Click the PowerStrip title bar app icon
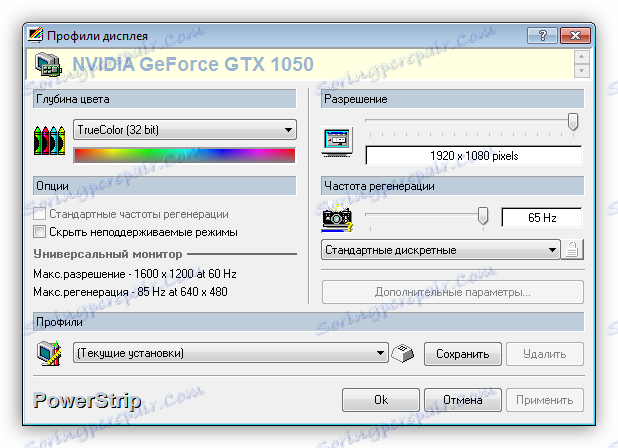 tap(35, 35)
